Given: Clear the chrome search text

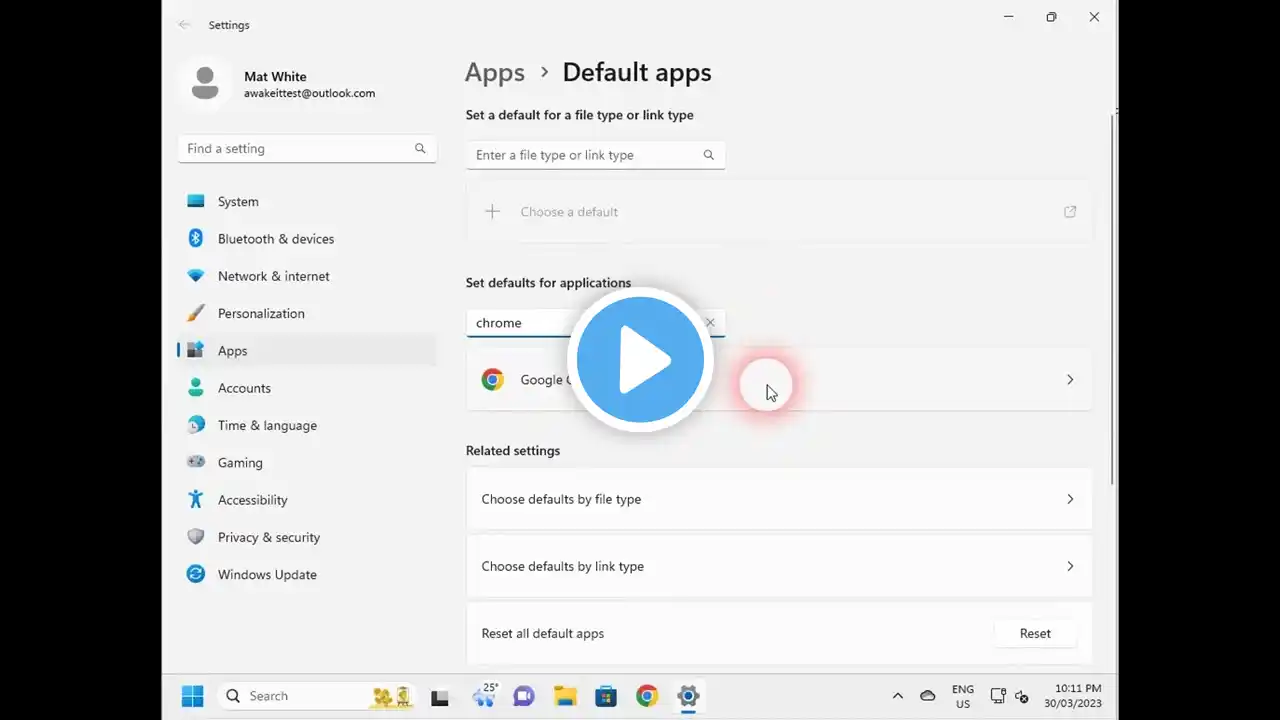Looking at the screenshot, I should [x=710, y=323].
